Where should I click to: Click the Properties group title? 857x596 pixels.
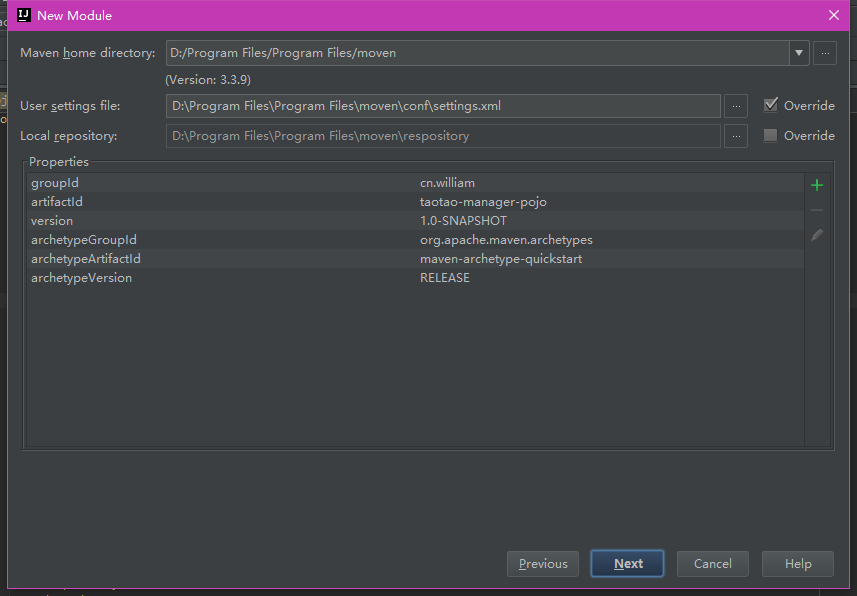[58, 162]
